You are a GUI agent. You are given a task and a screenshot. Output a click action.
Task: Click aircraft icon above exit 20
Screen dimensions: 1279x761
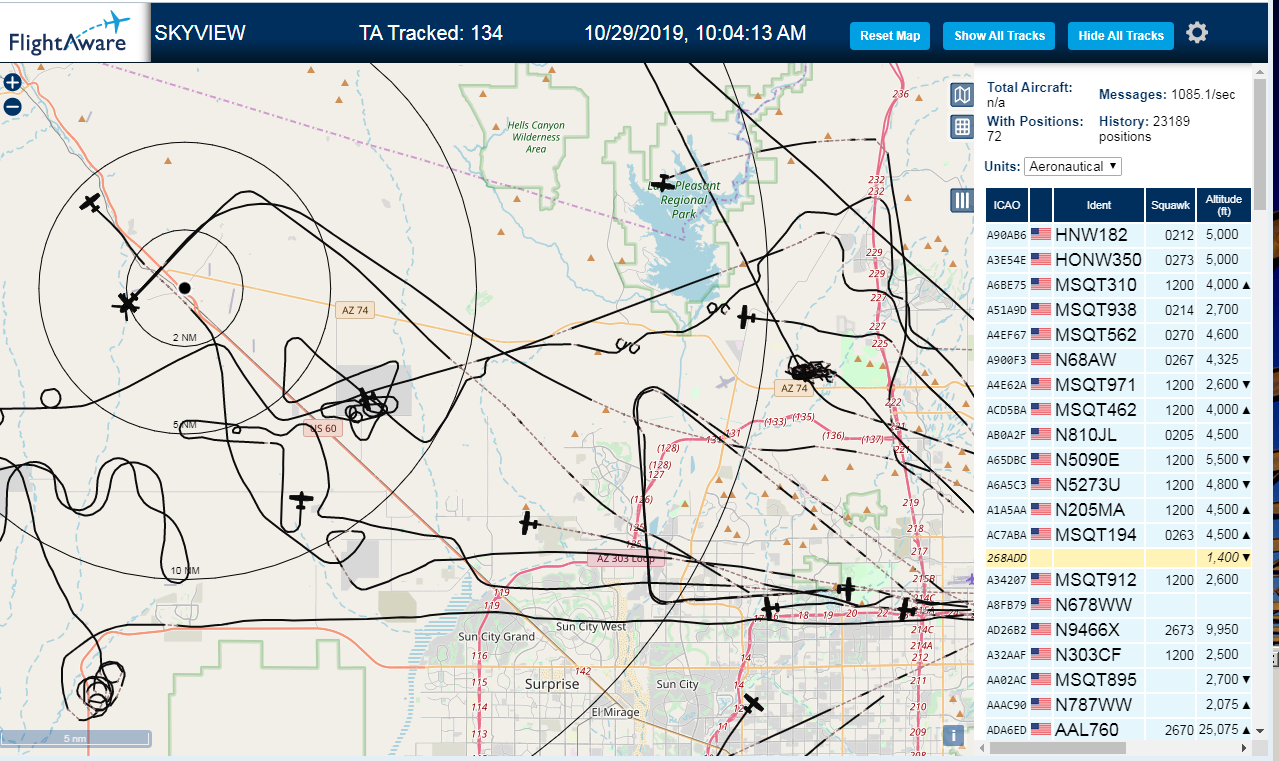(847, 588)
